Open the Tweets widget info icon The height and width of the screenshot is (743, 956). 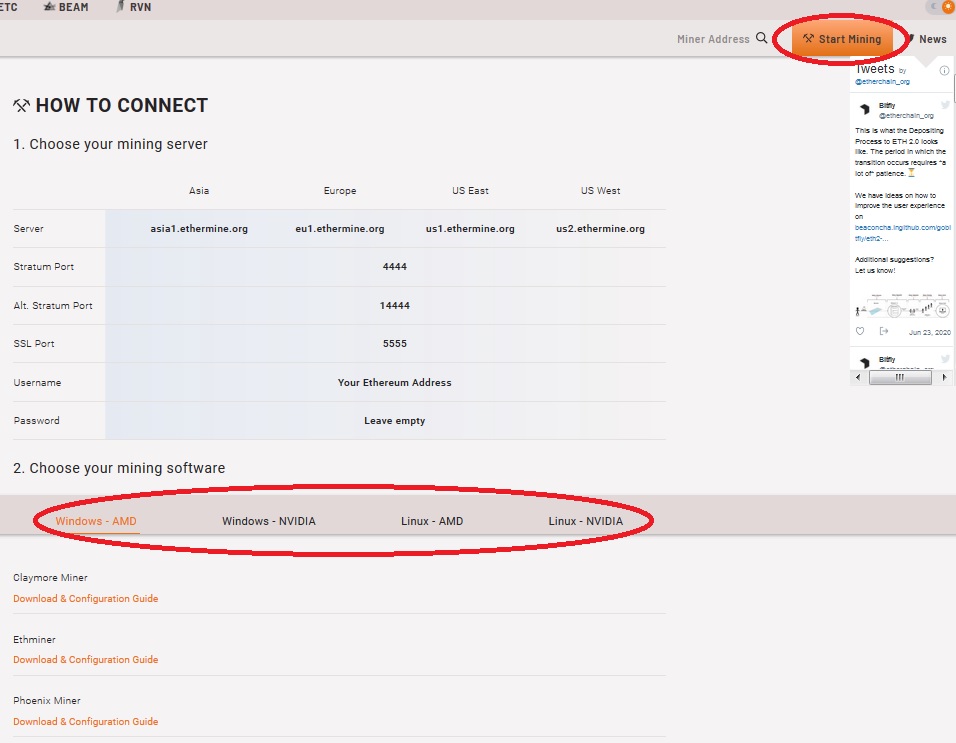pyautogui.click(x=944, y=71)
